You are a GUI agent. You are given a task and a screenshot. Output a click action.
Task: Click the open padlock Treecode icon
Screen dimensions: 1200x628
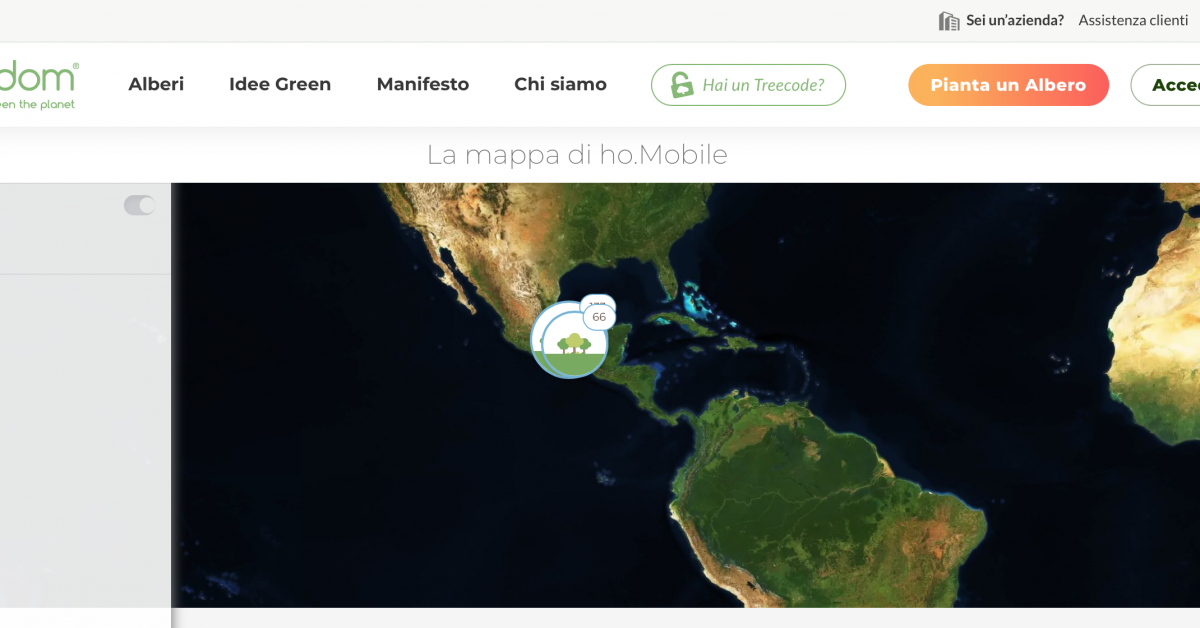pyautogui.click(x=682, y=85)
